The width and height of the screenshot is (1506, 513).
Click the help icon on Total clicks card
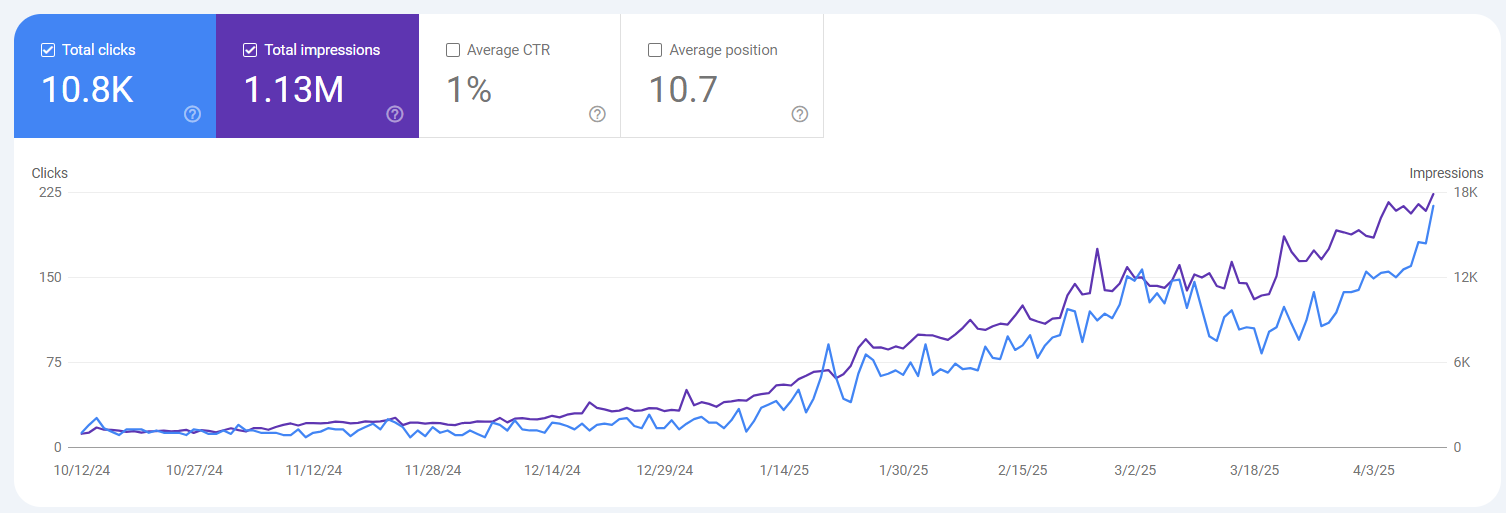193,114
